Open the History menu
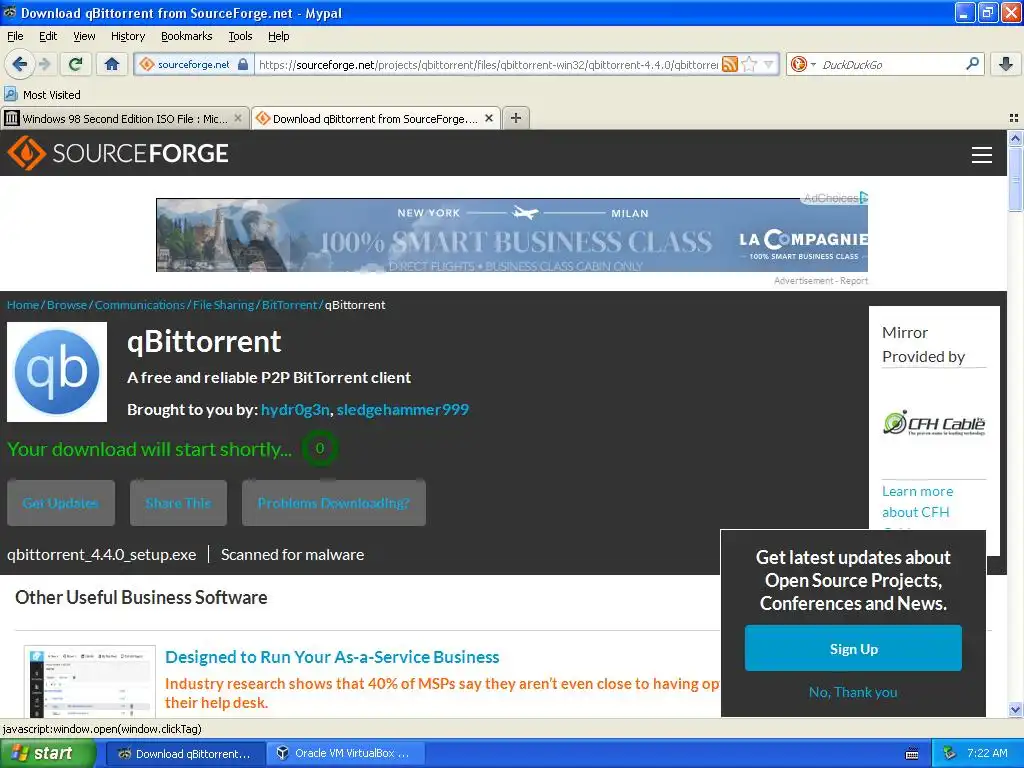1024x768 pixels. [128, 36]
